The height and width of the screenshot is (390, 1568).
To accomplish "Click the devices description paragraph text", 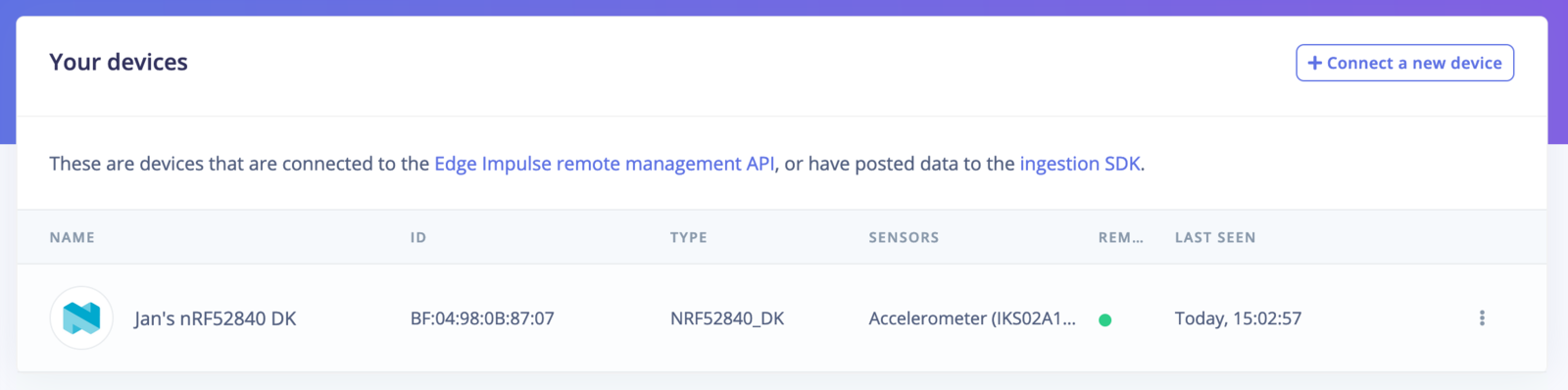I will point(597,164).
